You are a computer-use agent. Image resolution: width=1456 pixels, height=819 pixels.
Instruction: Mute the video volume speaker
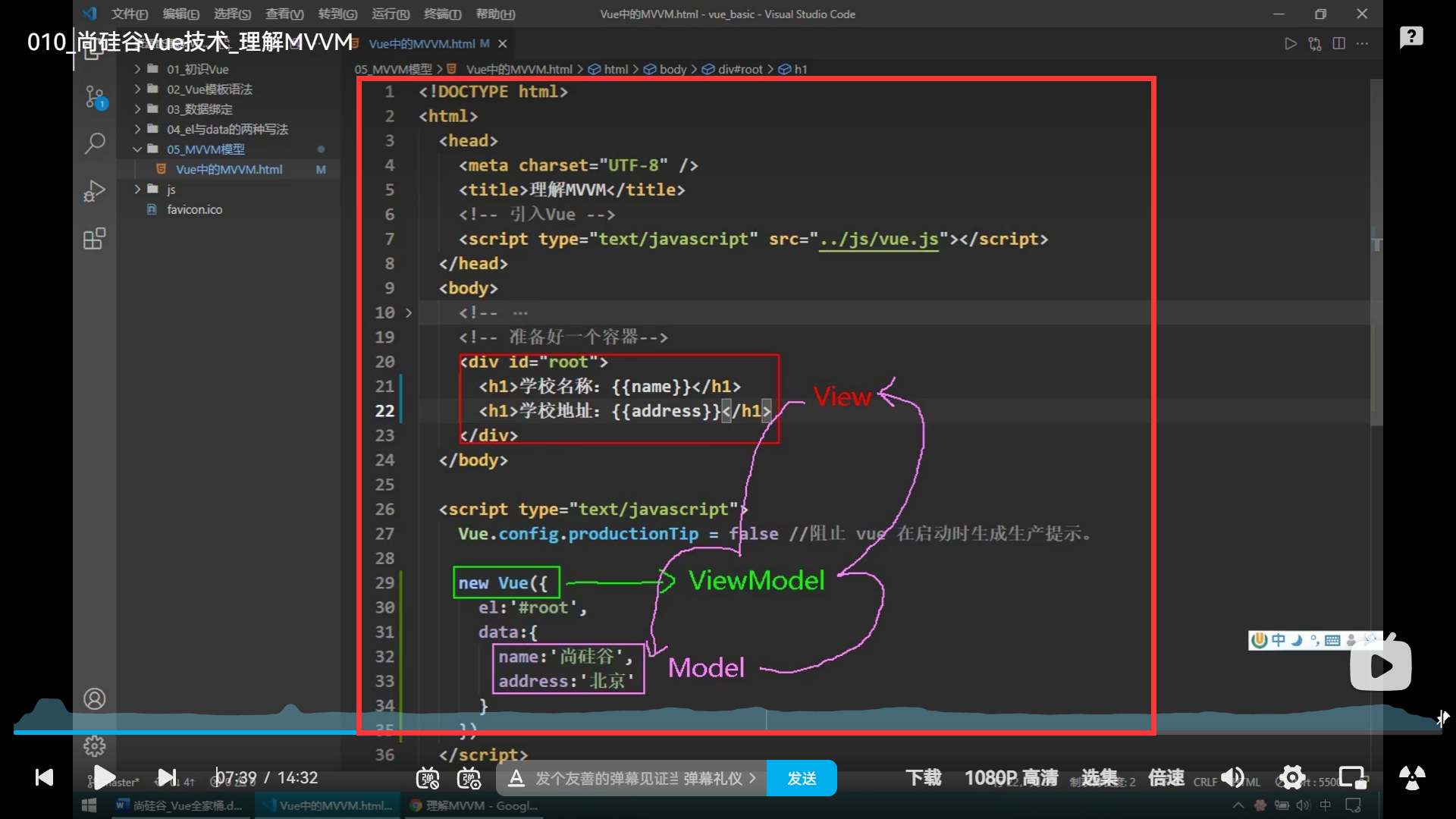(1232, 777)
